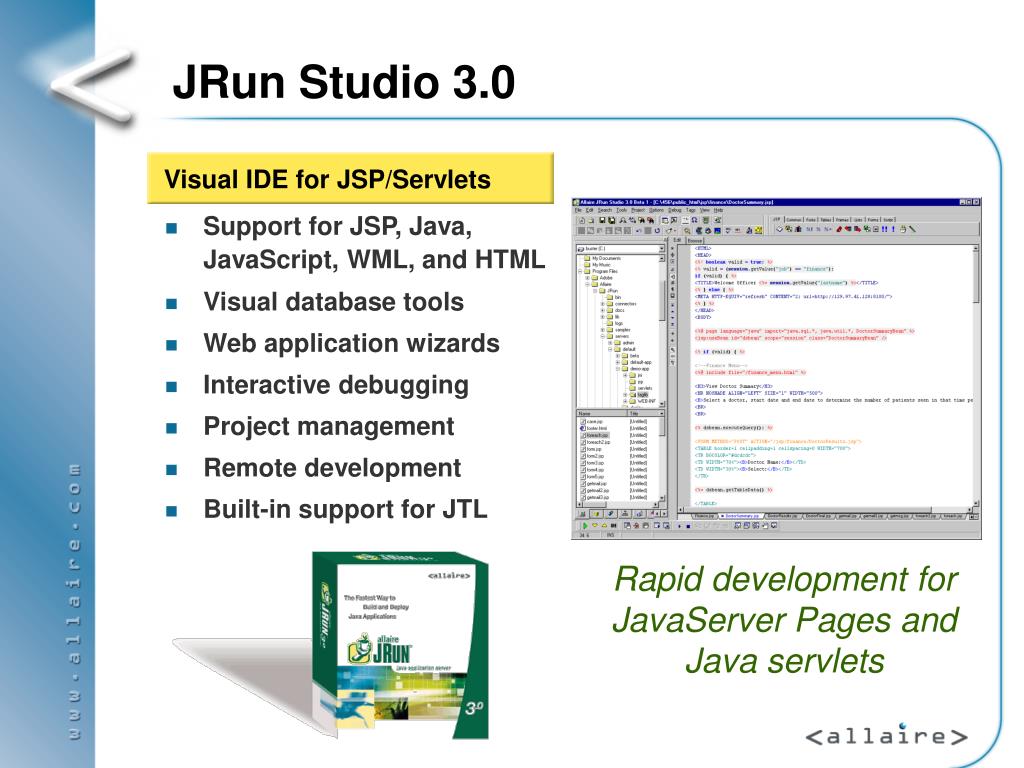Click the green Run debug arrow
The width and height of the screenshot is (1024, 768).
pyautogui.click(x=585, y=525)
